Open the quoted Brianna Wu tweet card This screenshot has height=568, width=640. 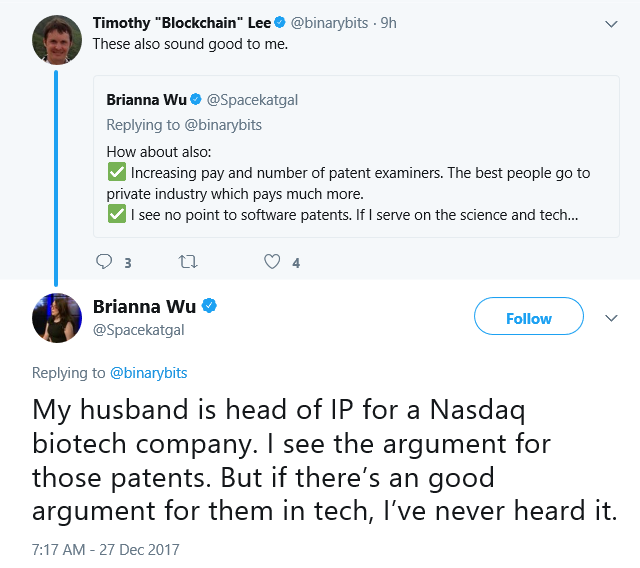(x=356, y=156)
